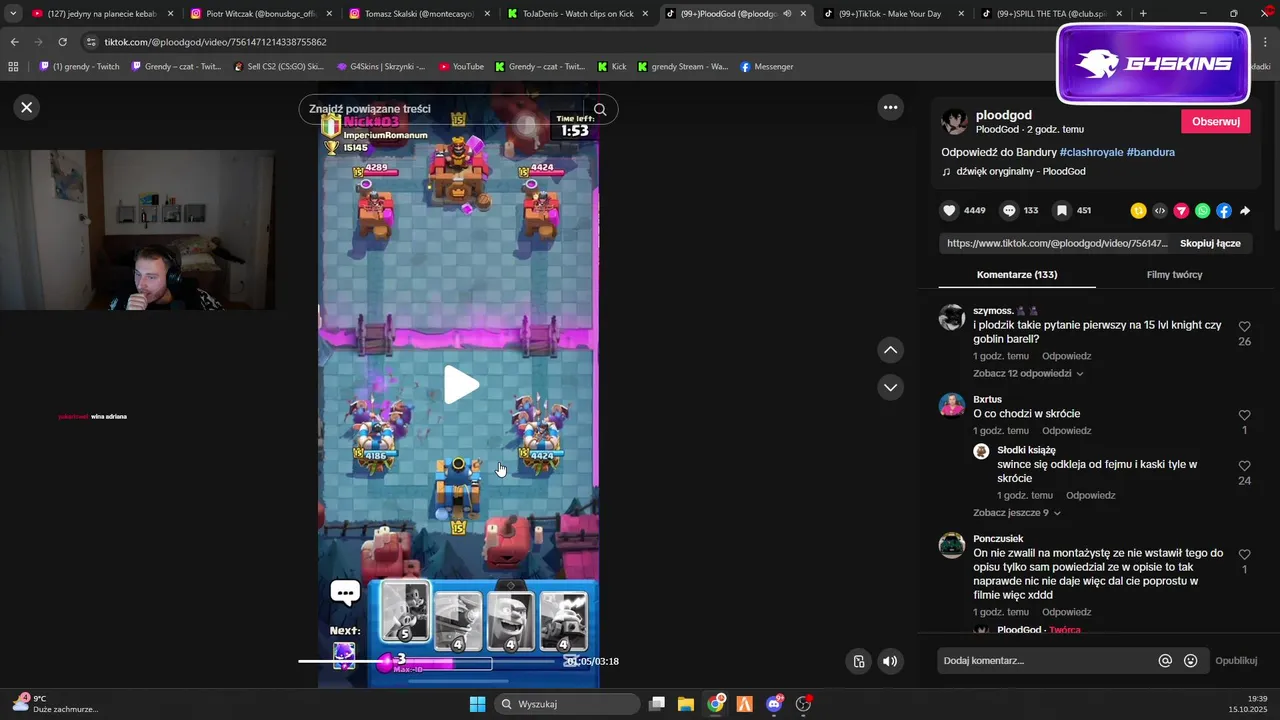Open ploodgod profile from Słodki książę avatar
This screenshot has height=720, width=1280.
(x=981, y=451)
